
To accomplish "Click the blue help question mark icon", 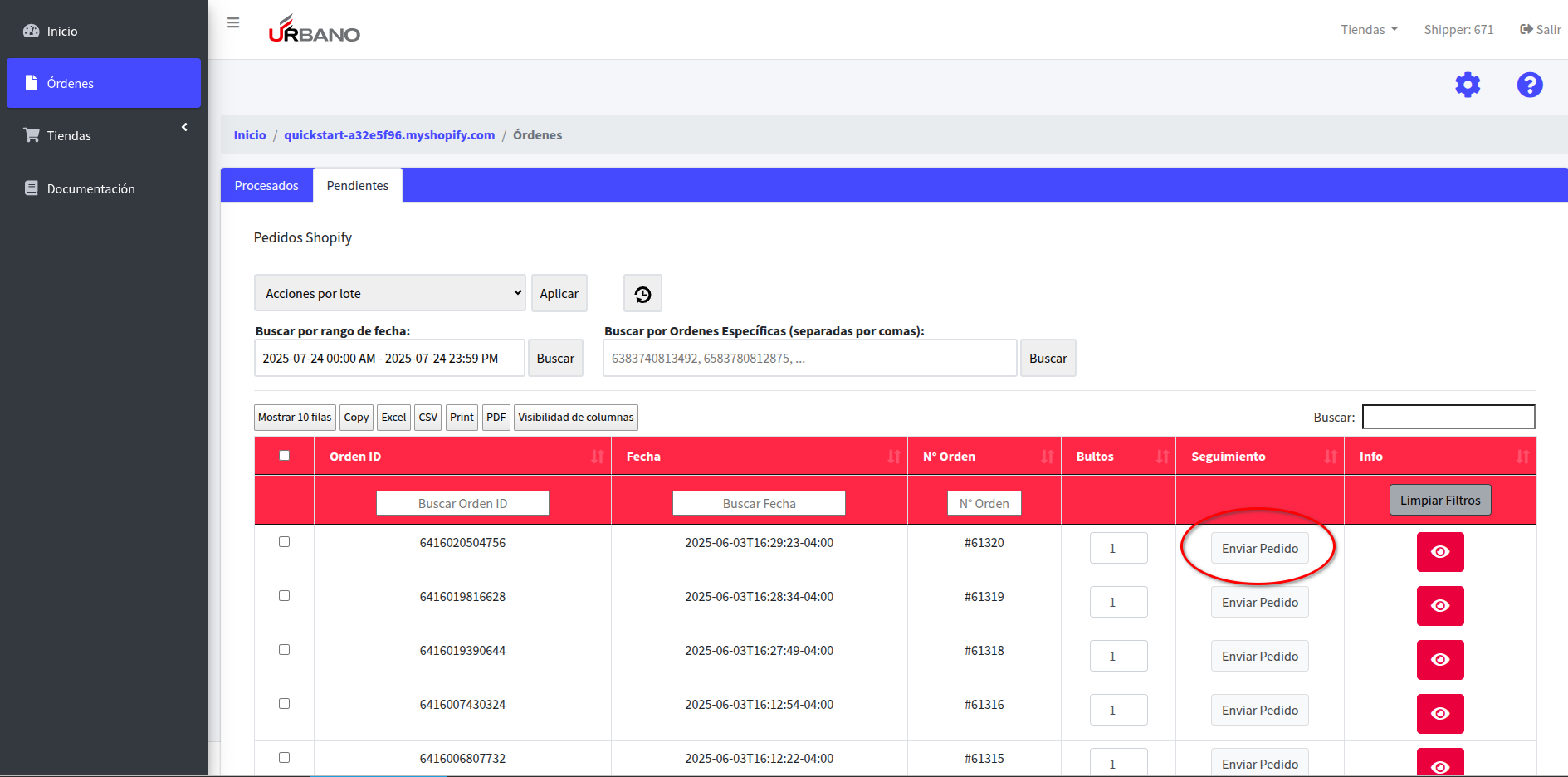I will pos(1529,85).
